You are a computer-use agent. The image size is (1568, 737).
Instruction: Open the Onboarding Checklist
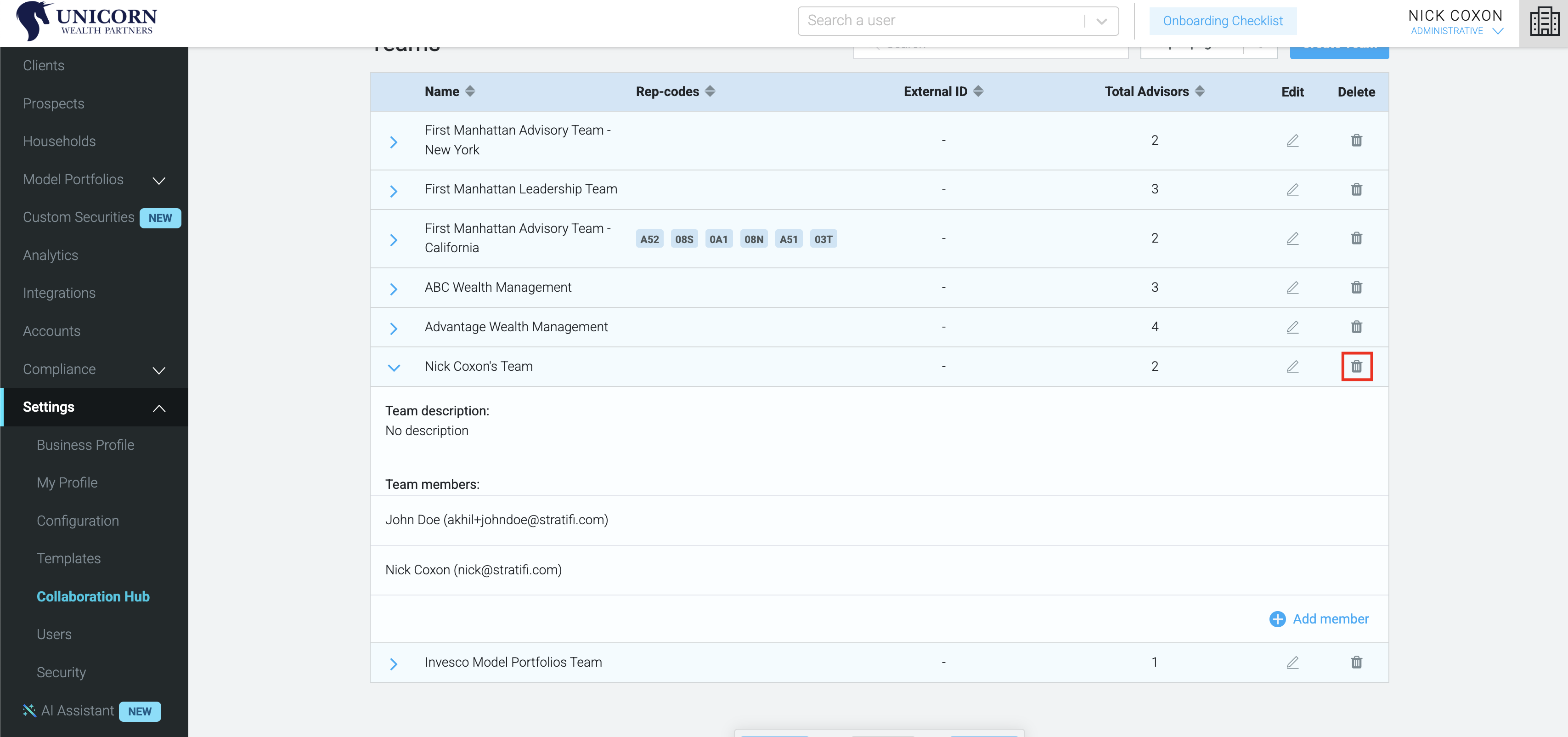click(x=1222, y=21)
